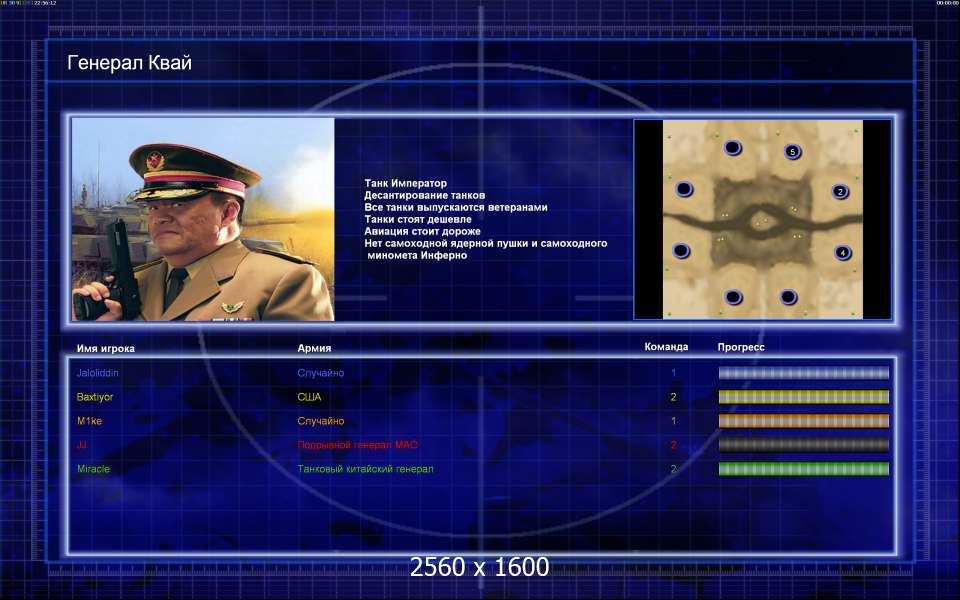This screenshot has height=600, width=960.
Task: Select player name Jaloliddin
Action: click(x=97, y=373)
